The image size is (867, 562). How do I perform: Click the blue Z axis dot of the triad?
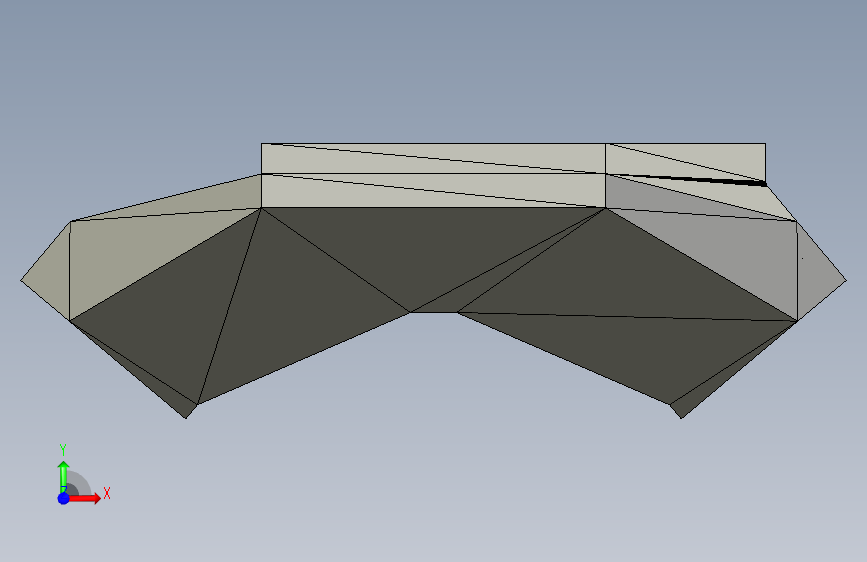[x=64, y=498]
